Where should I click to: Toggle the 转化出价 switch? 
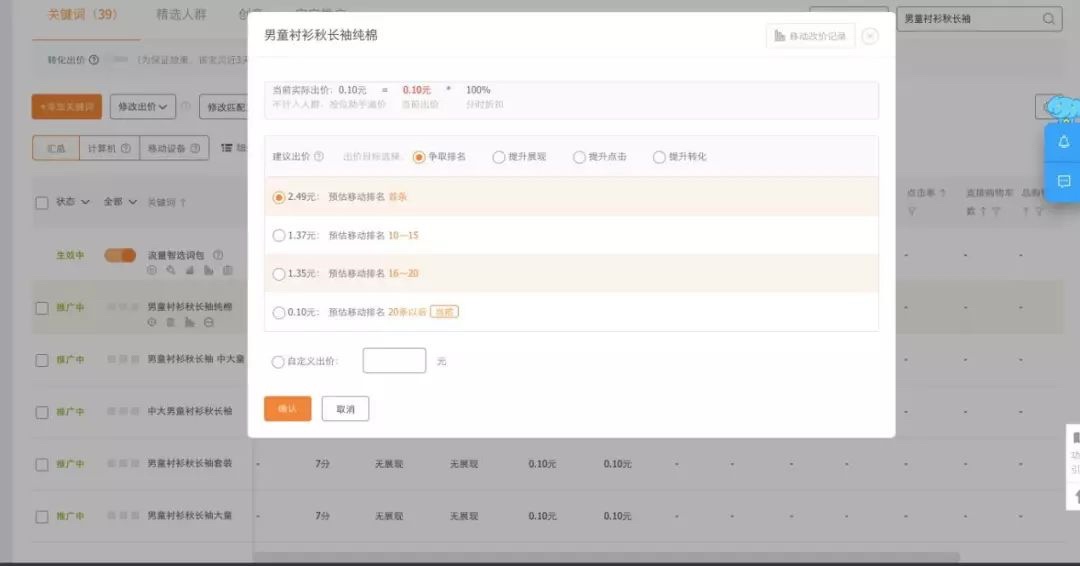click(x=121, y=60)
